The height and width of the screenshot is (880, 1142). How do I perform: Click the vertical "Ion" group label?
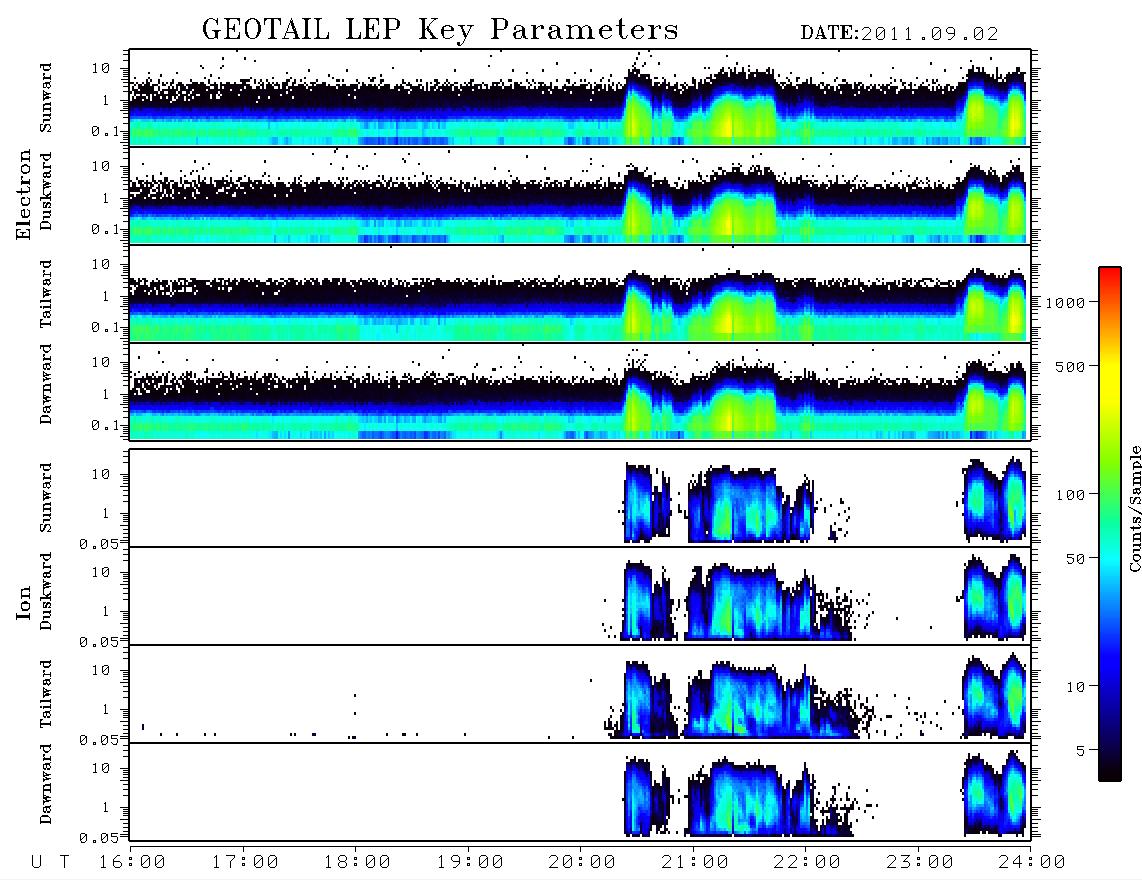pyautogui.click(x=23, y=602)
